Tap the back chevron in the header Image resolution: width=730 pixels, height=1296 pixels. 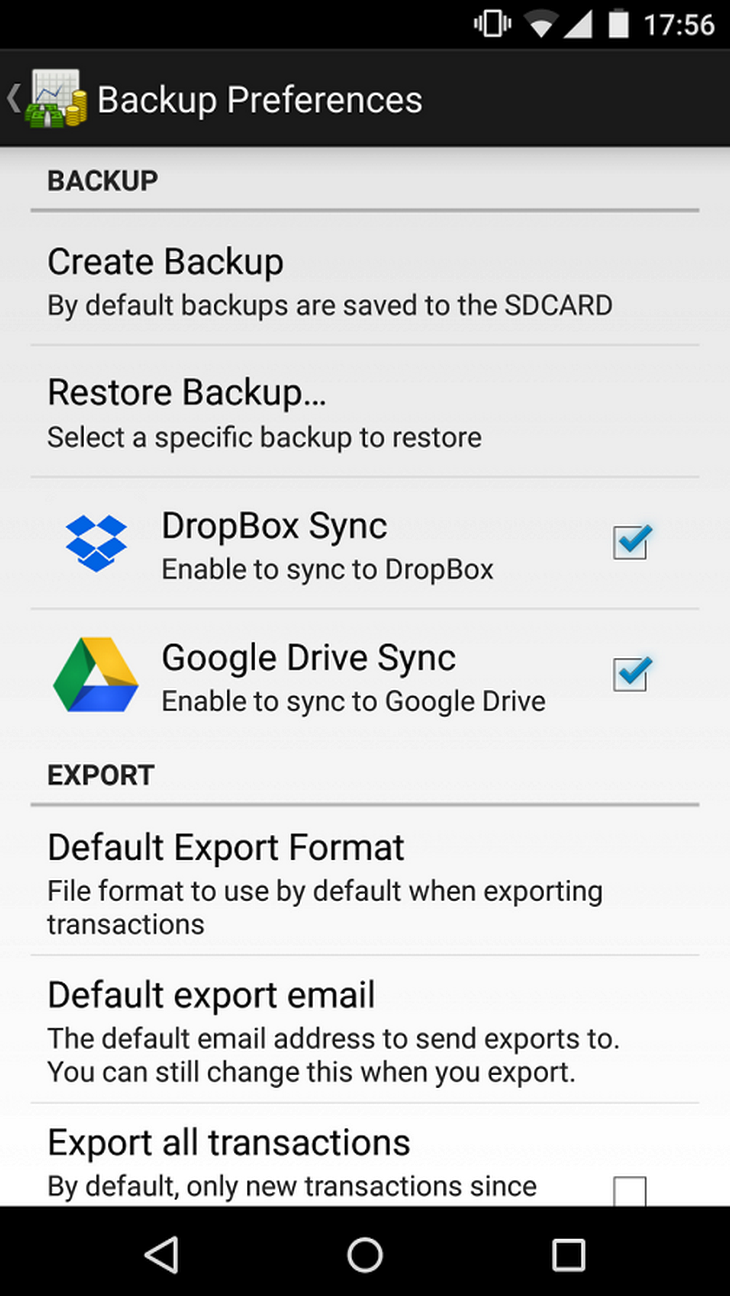pos(13,99)
